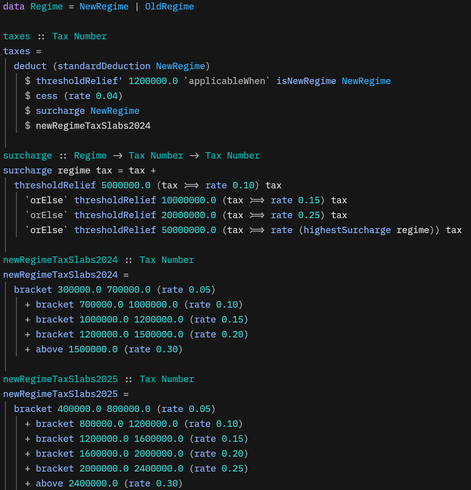Select the OldRegime constructor in the data declaration

point(169,7)
